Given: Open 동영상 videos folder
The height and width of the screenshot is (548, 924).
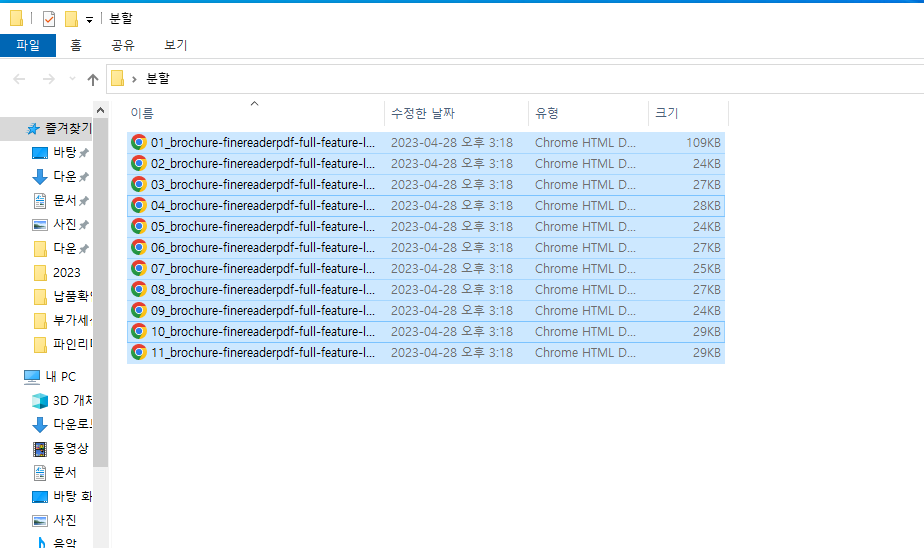Looking at the screenshot, I should click(x=59, y=448).
